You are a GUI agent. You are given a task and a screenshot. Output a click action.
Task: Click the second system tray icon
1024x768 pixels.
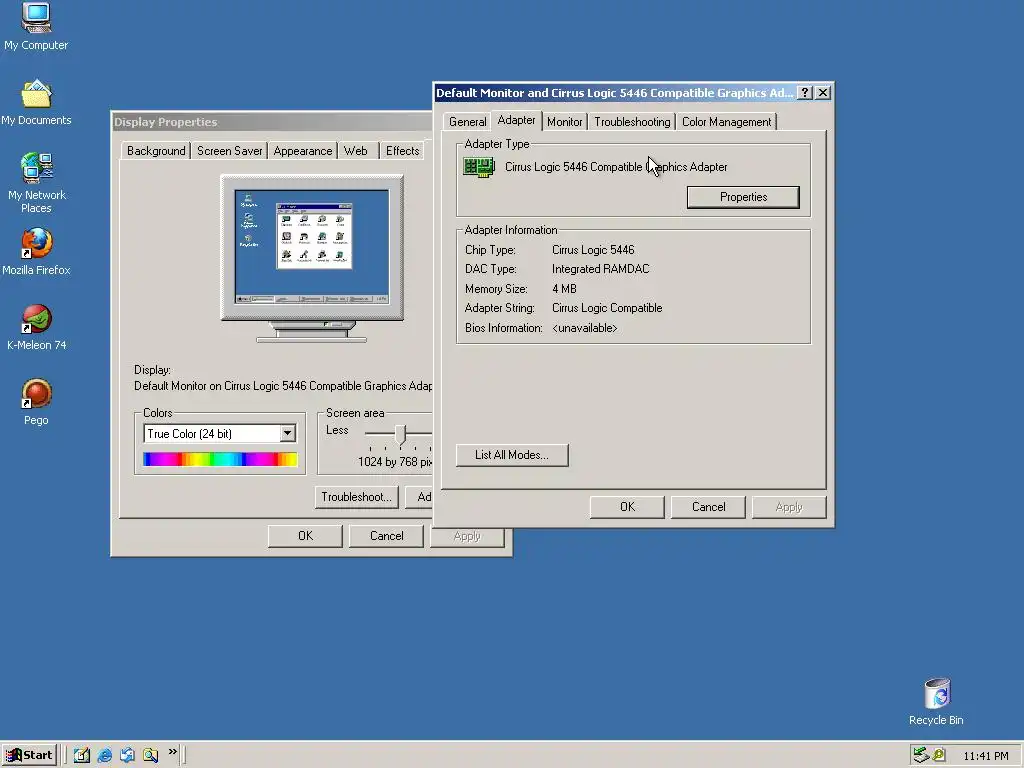939,755
